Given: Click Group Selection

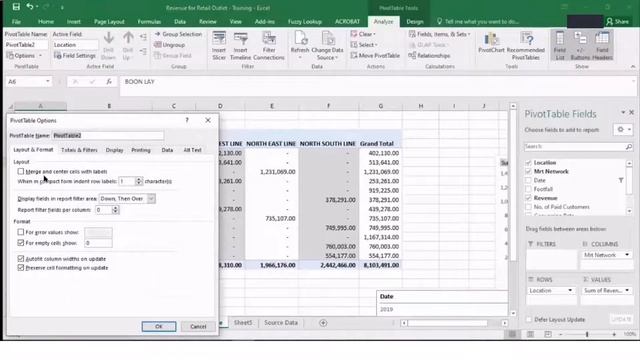Looking at the screenshot, I should pyautogui.click(x=178, y=34).
